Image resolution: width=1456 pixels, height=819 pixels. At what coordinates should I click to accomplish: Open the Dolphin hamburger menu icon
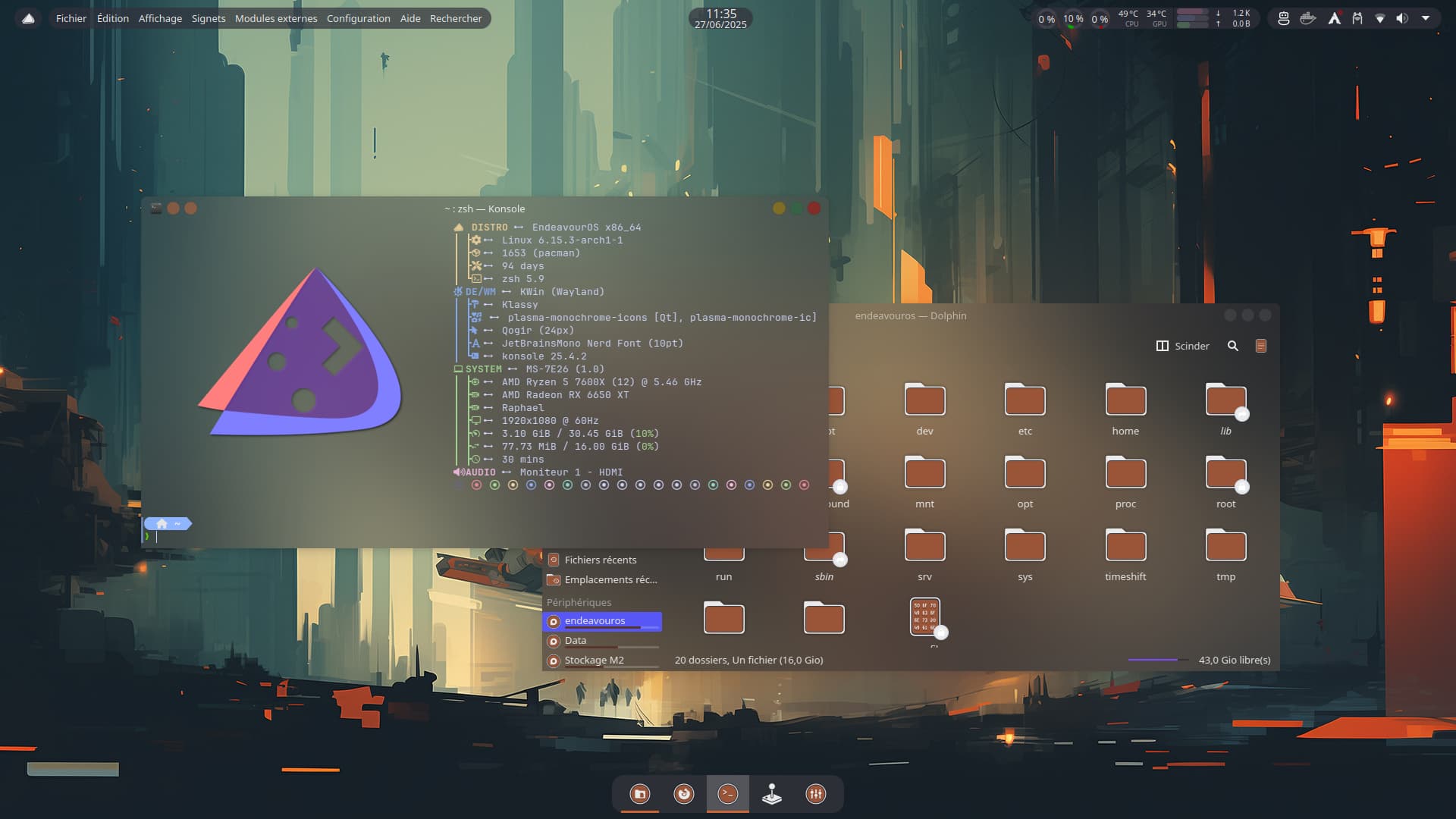tap(1261, 346)
